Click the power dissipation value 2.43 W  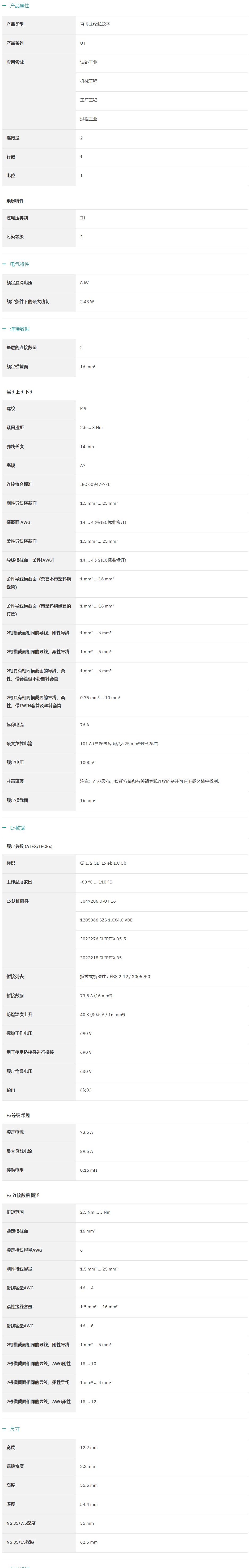87,302
